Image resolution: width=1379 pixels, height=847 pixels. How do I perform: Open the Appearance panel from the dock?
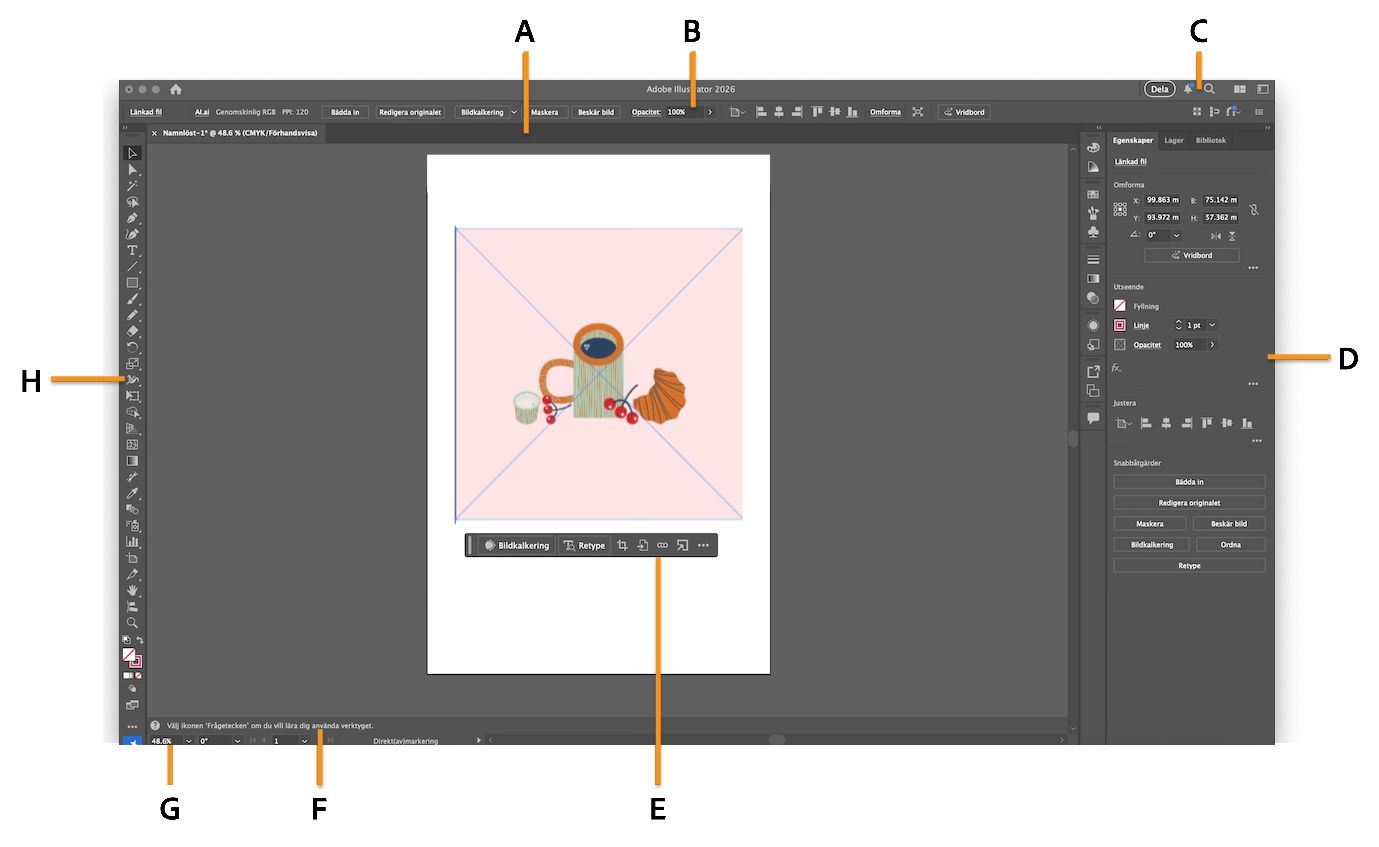[1093, 325]
